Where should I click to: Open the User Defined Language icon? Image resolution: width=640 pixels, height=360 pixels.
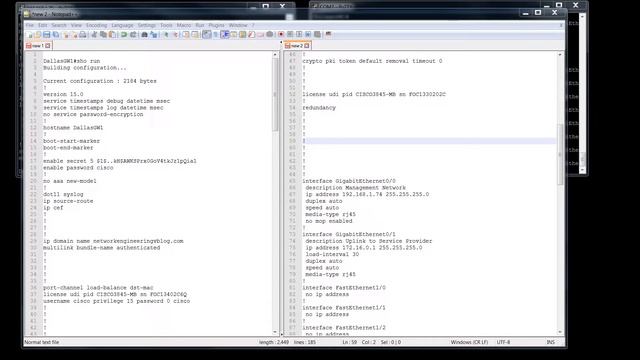(x=233, y=35)
